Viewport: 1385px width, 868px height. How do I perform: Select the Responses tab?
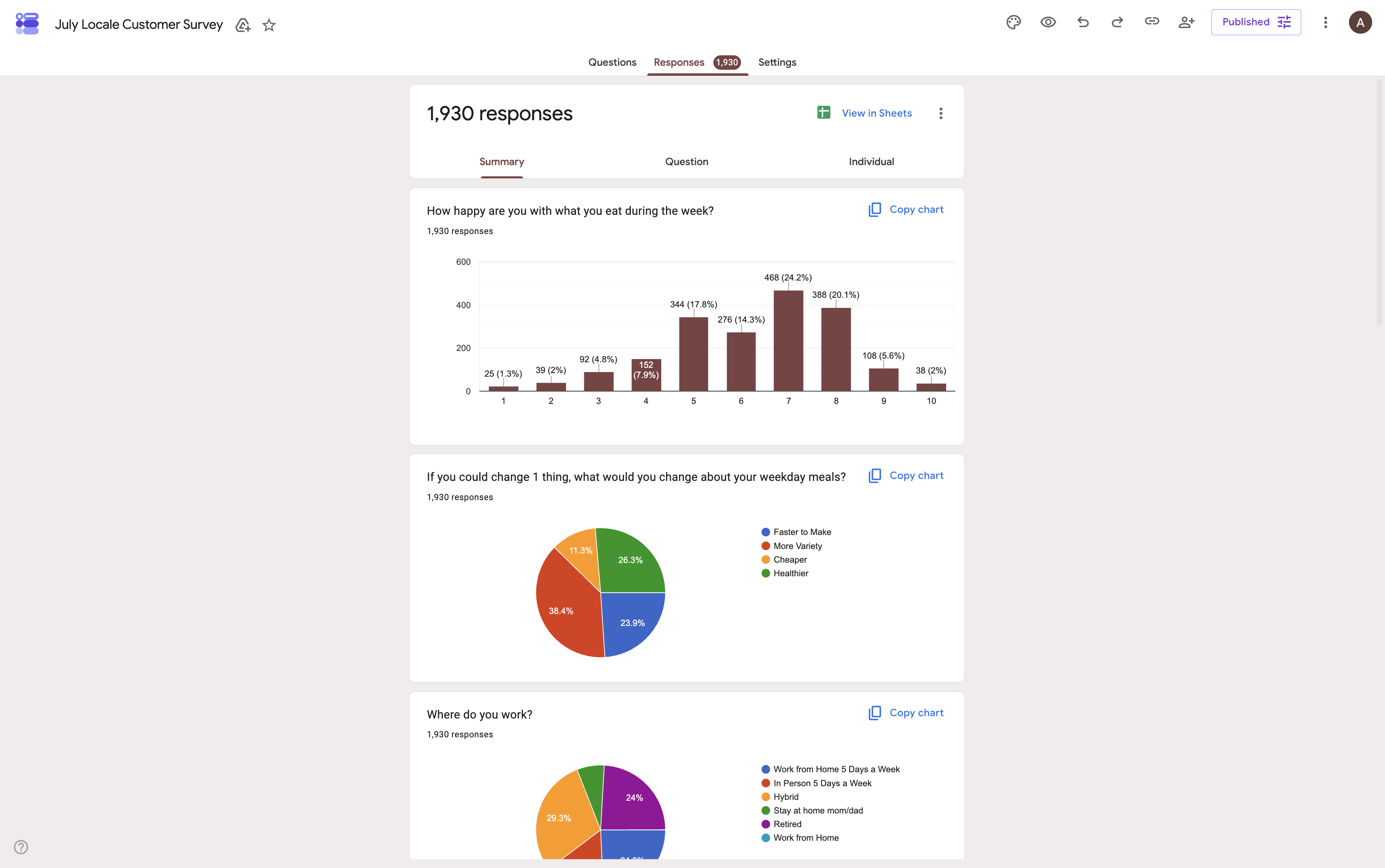[x=697, y=62]
